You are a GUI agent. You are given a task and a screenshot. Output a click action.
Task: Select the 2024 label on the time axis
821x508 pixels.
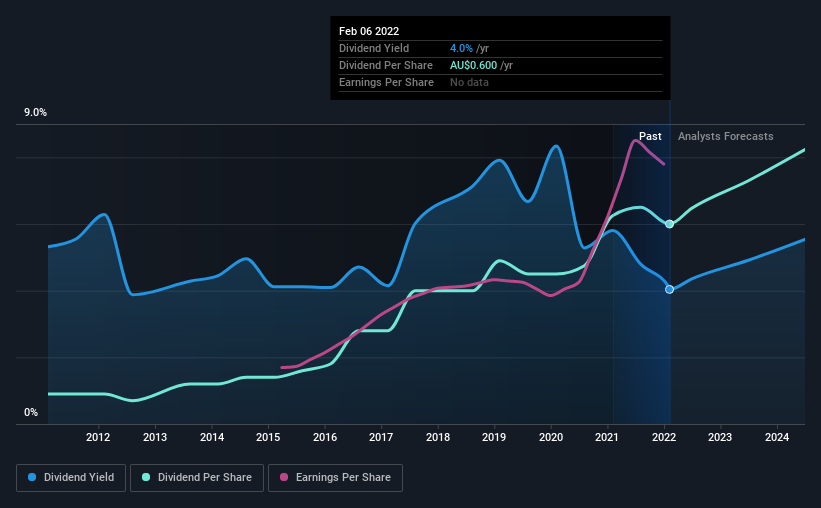(777, 437)
